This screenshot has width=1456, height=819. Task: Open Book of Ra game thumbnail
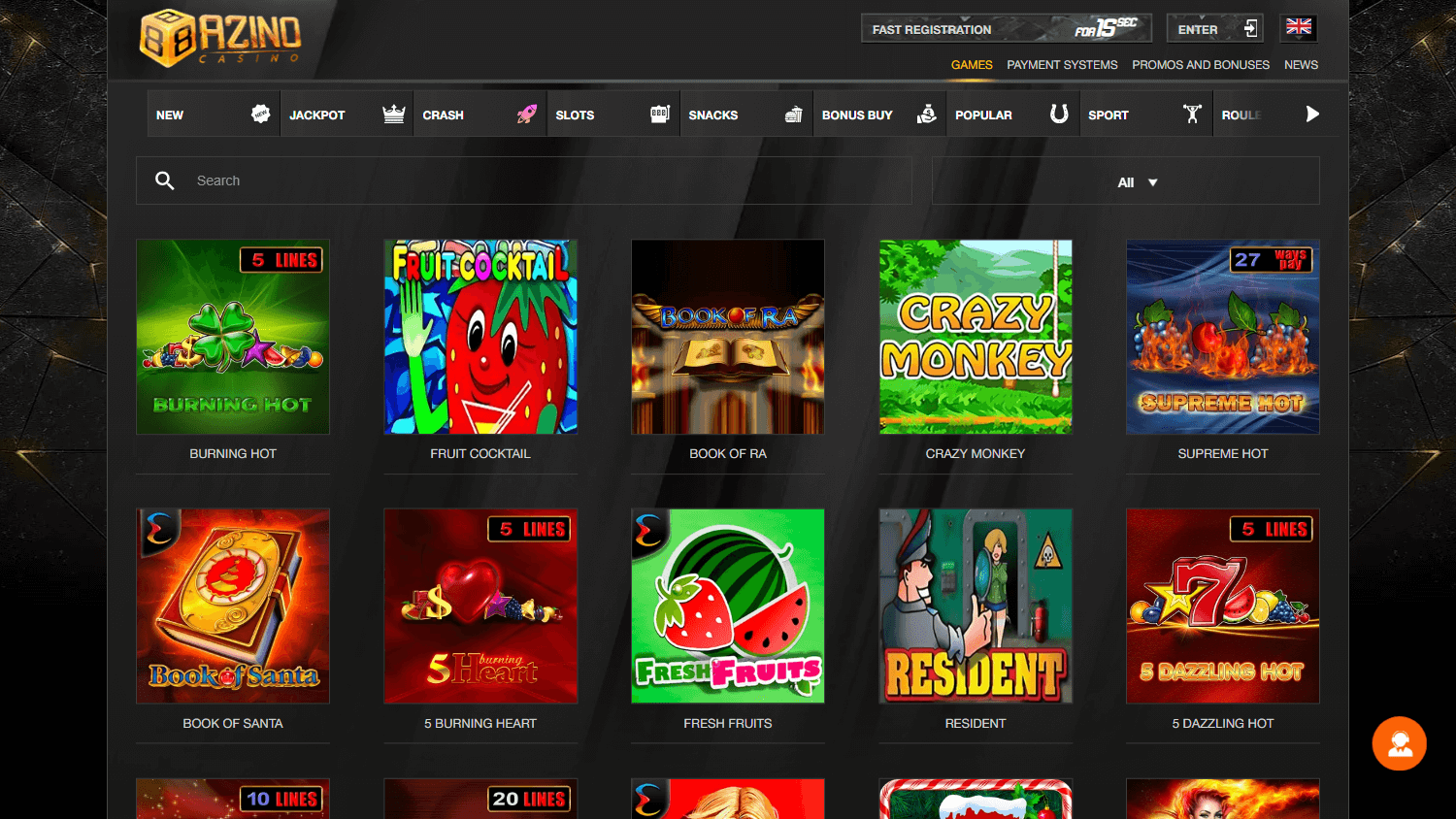coord(728,337)
